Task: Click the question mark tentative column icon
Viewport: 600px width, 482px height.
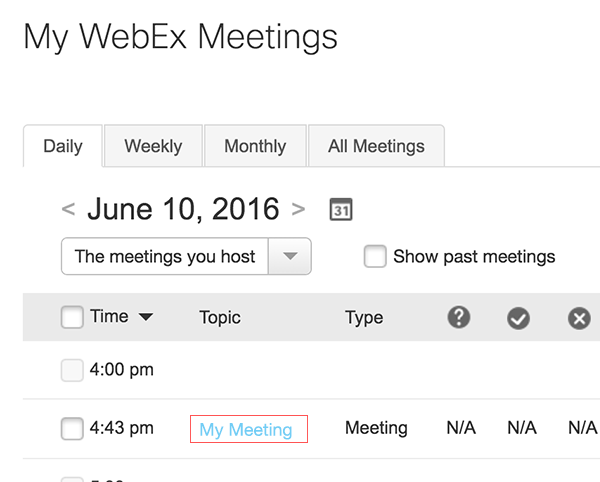Action: [459, 317]
